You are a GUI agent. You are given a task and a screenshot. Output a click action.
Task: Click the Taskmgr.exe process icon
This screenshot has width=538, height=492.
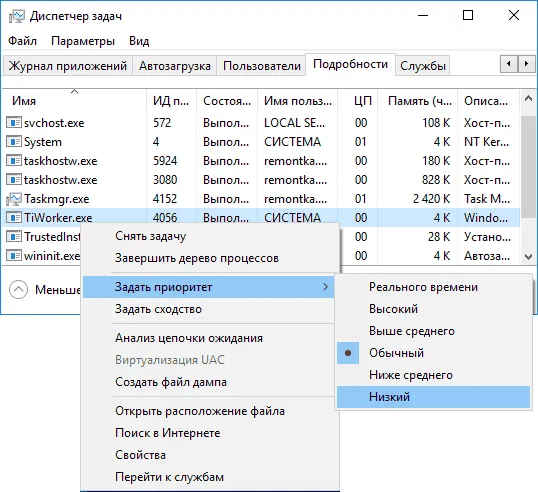(x=14, y=199)
